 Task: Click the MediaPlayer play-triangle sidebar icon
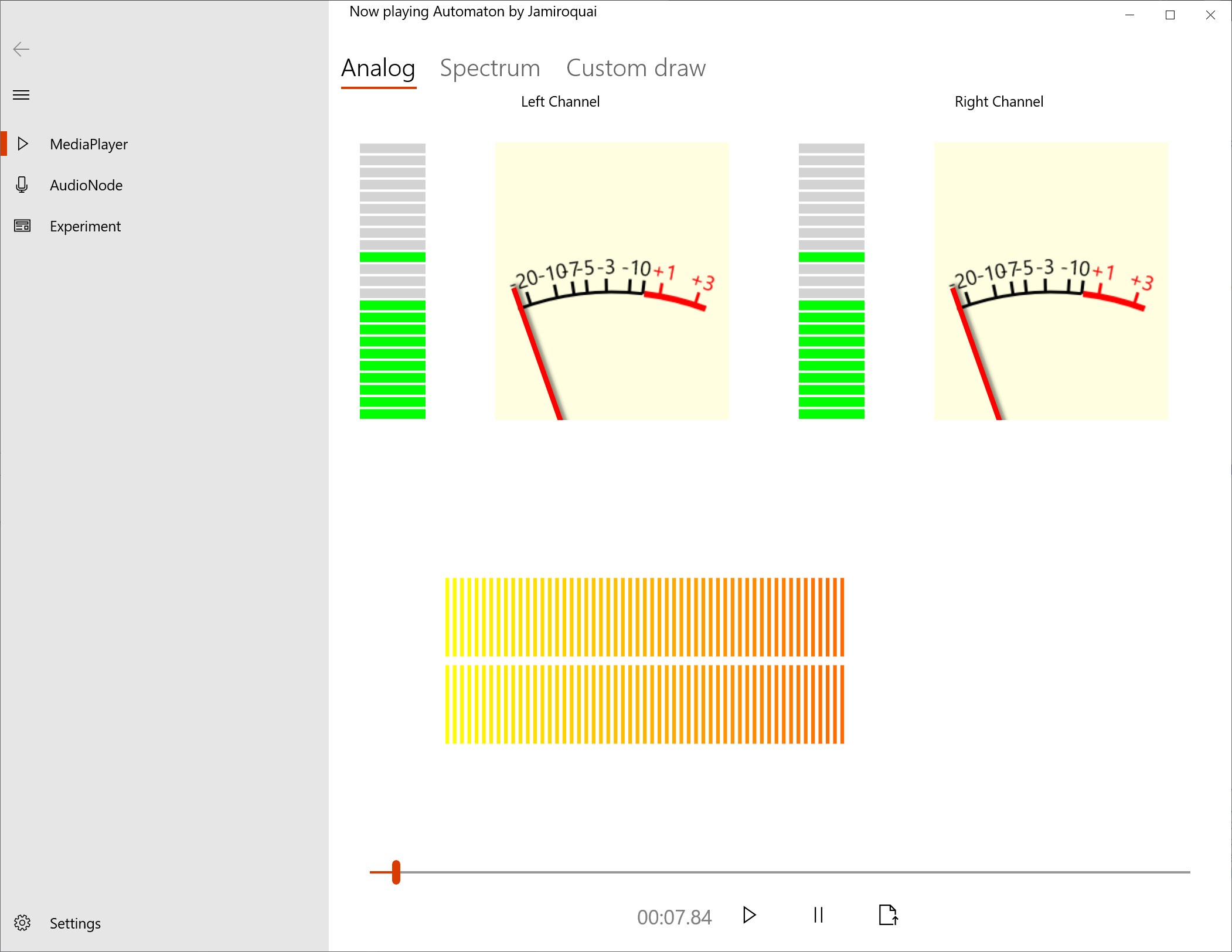coord(23,144)
